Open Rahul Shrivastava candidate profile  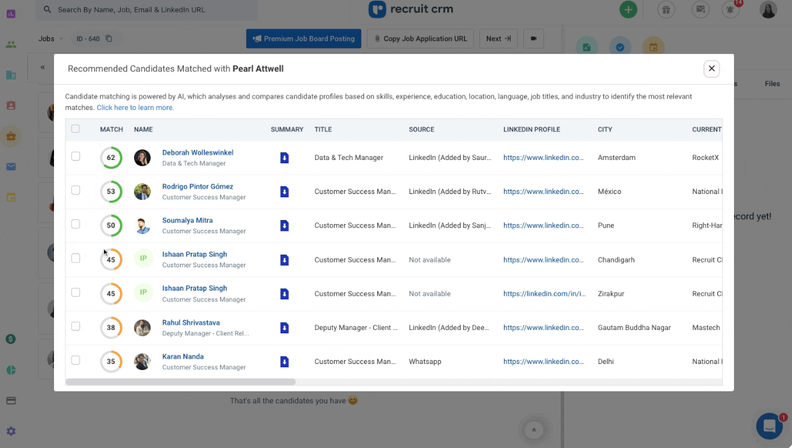191,322
